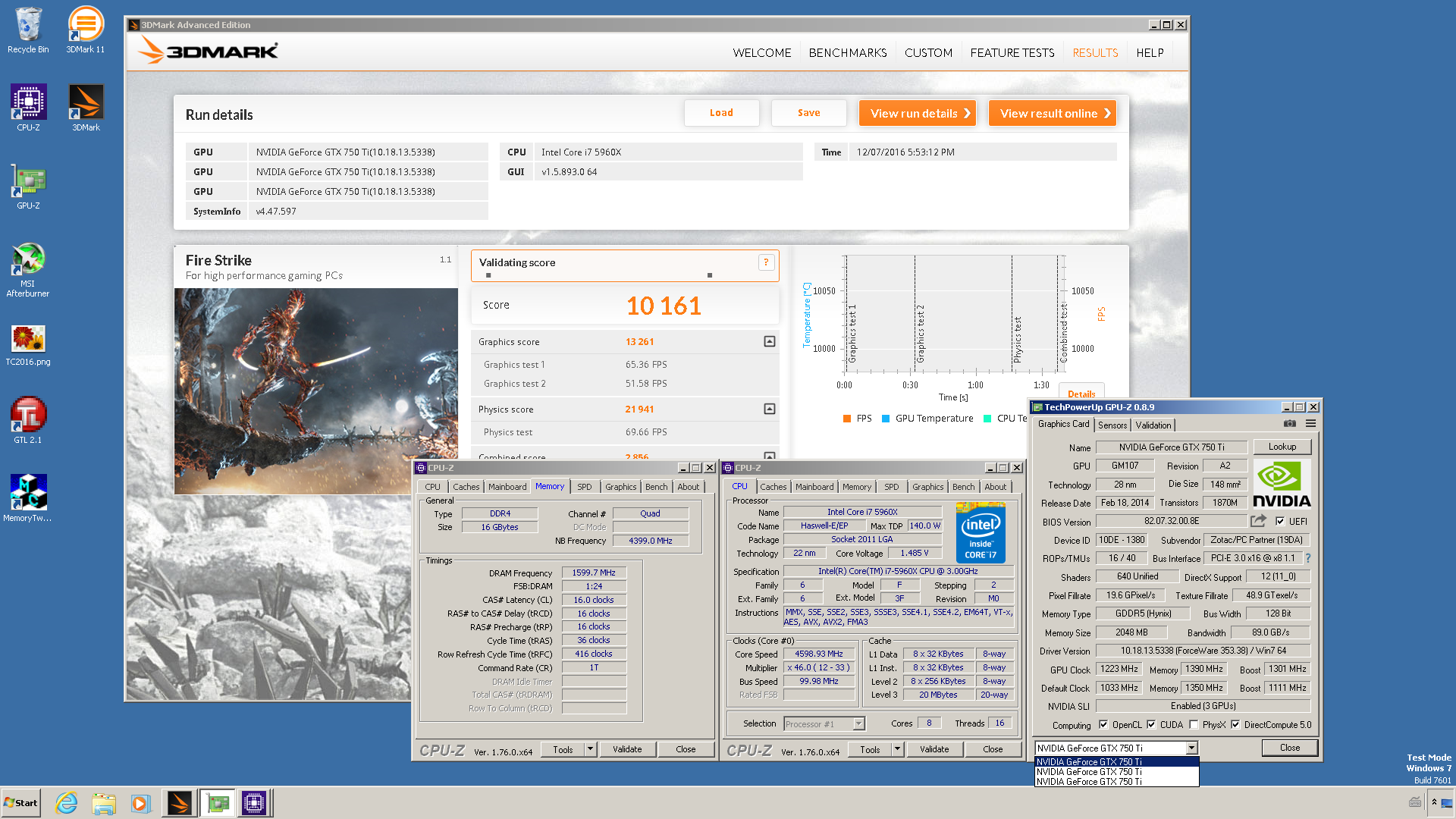Click the Driver Version field in GPU-Z

(x=1203, y=651)
